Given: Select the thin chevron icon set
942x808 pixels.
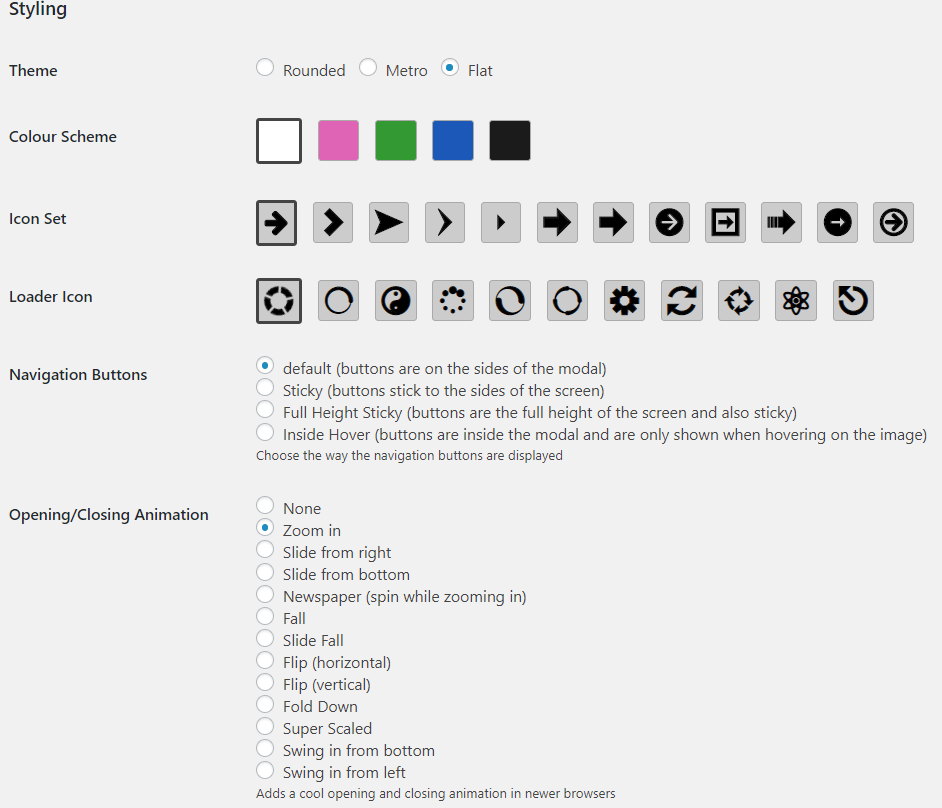Looking at the screenshot, I should coord(445,223).
